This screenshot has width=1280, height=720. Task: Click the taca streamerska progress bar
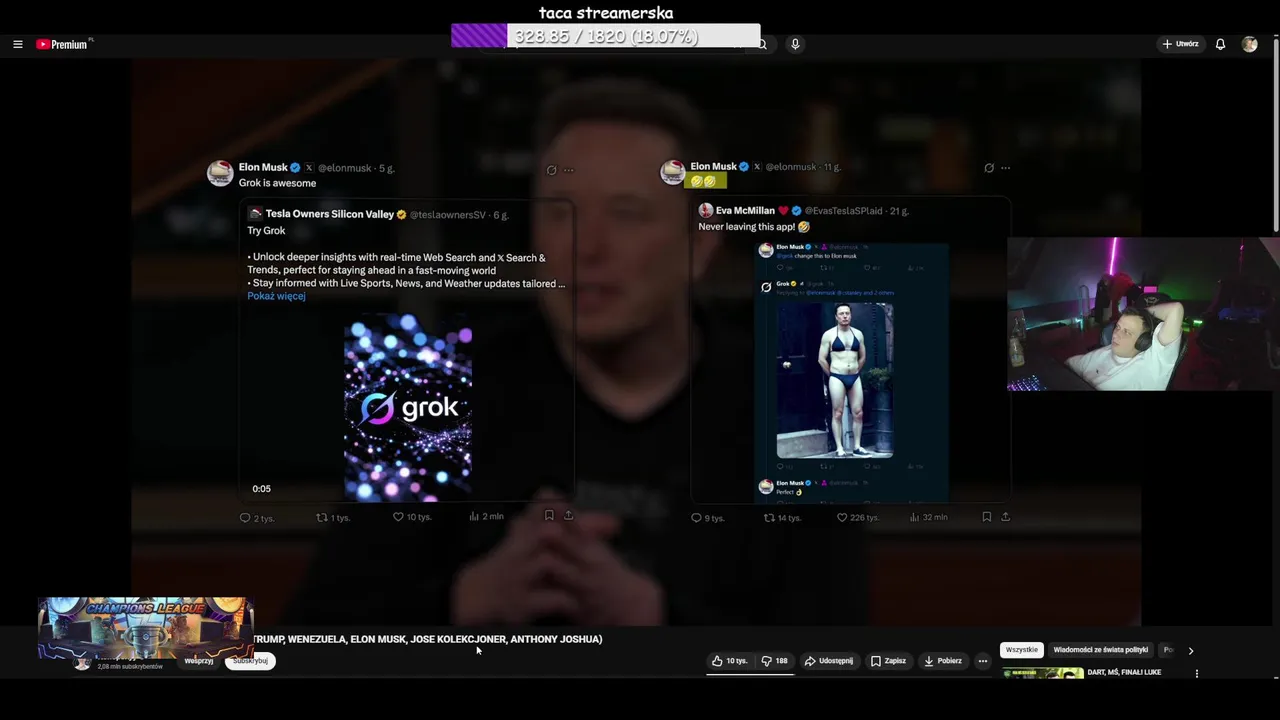[606, 36]
